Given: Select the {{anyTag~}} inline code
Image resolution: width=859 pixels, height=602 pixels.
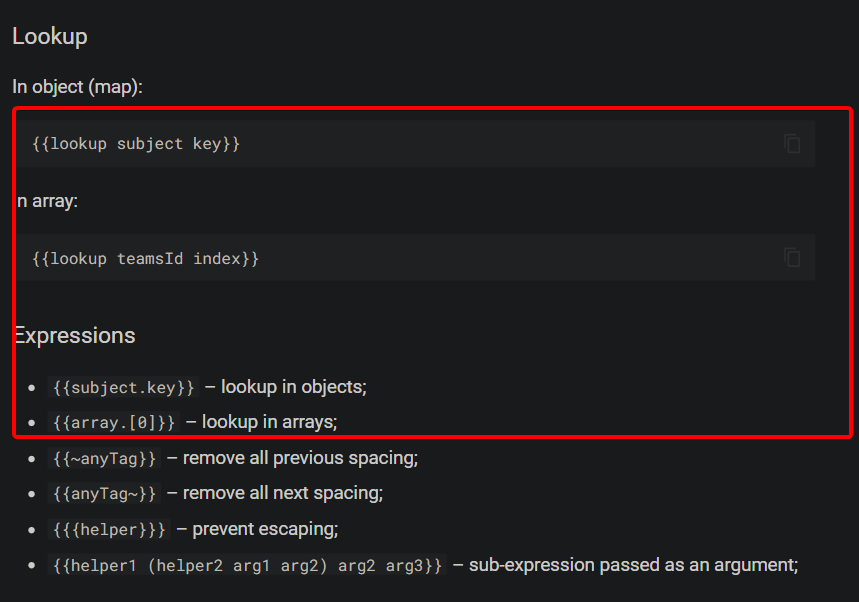Looking at the screenshot, I should [x=104, y=494].
